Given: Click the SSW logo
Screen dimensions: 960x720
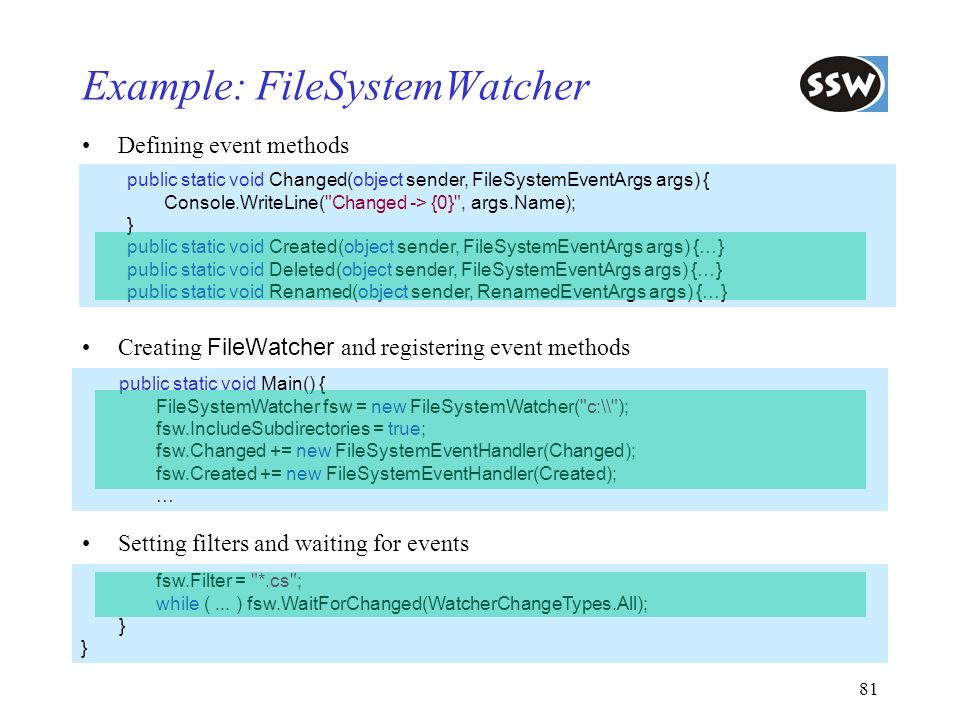Looking at the screenshot, I should pos(844,84).
